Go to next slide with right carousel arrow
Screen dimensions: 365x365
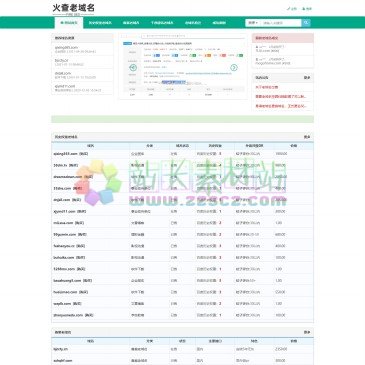(234, 68)
